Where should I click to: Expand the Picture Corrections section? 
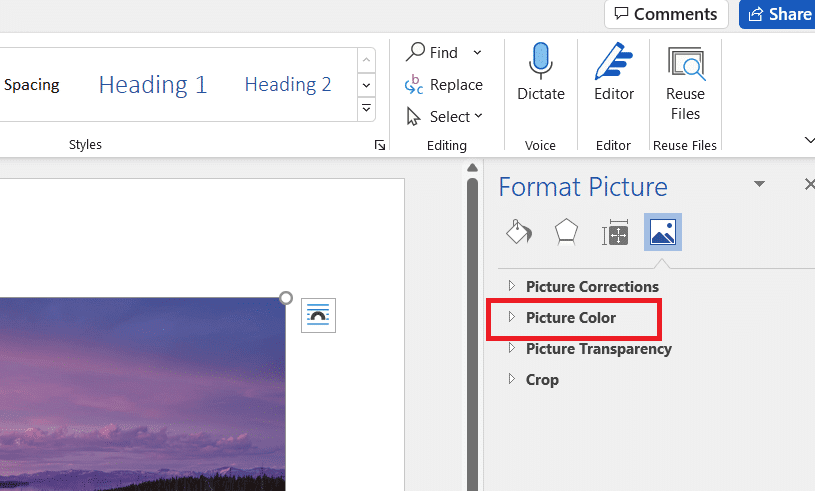592,287
